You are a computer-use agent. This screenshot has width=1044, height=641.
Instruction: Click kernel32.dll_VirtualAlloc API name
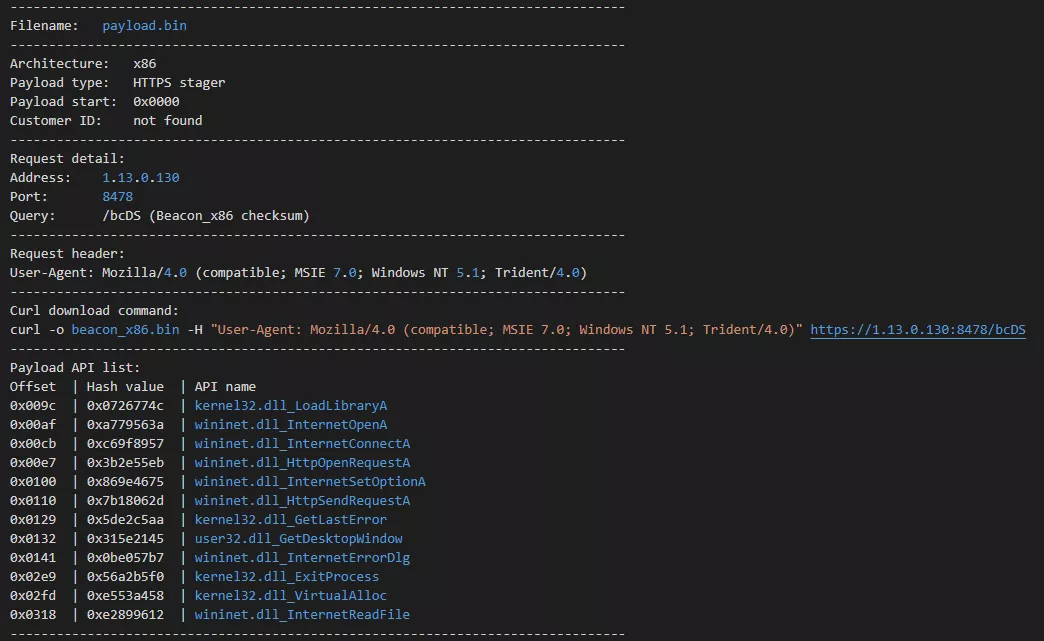[290, 596]
